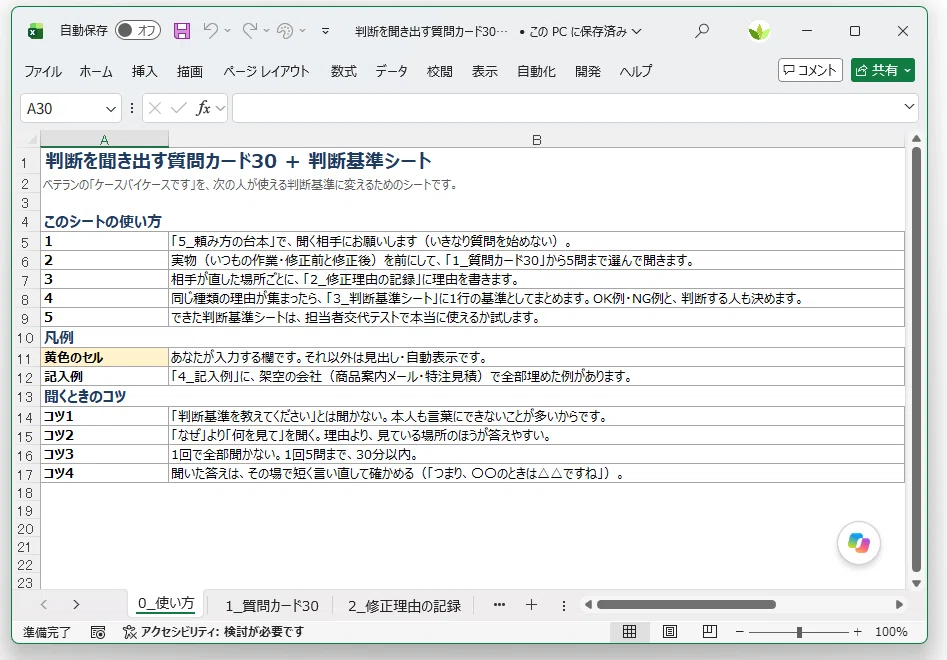Viewport: 947px width, 660px height.
Task: Click the コメント button
Action: click(x=810, y=70)
